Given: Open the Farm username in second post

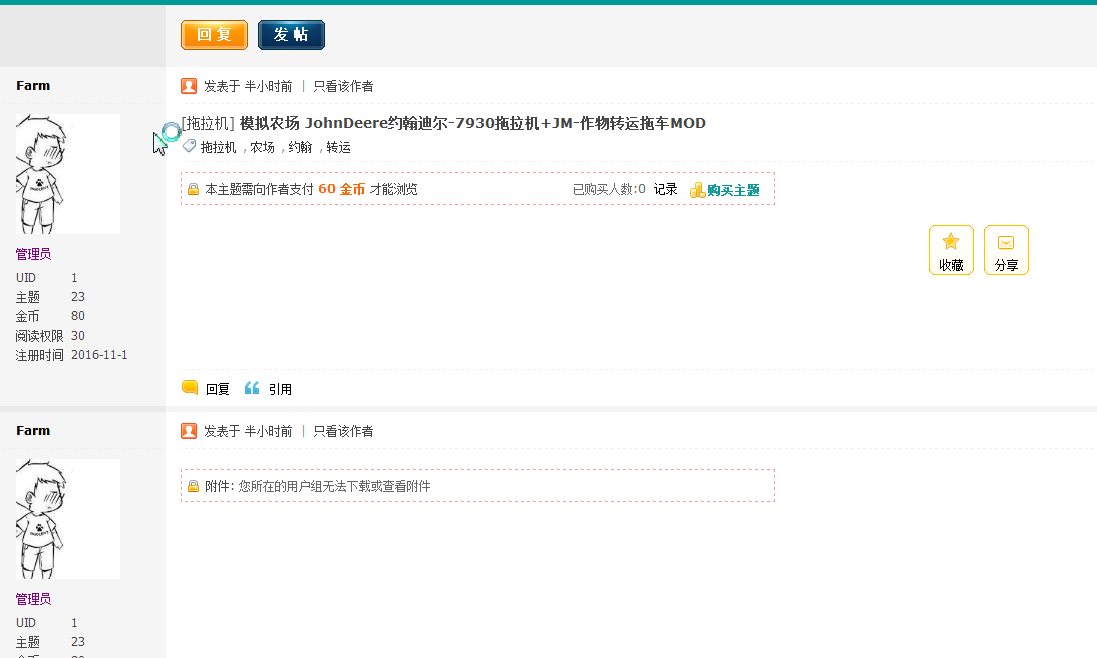Looking at the screenshot, I should 33,430.
